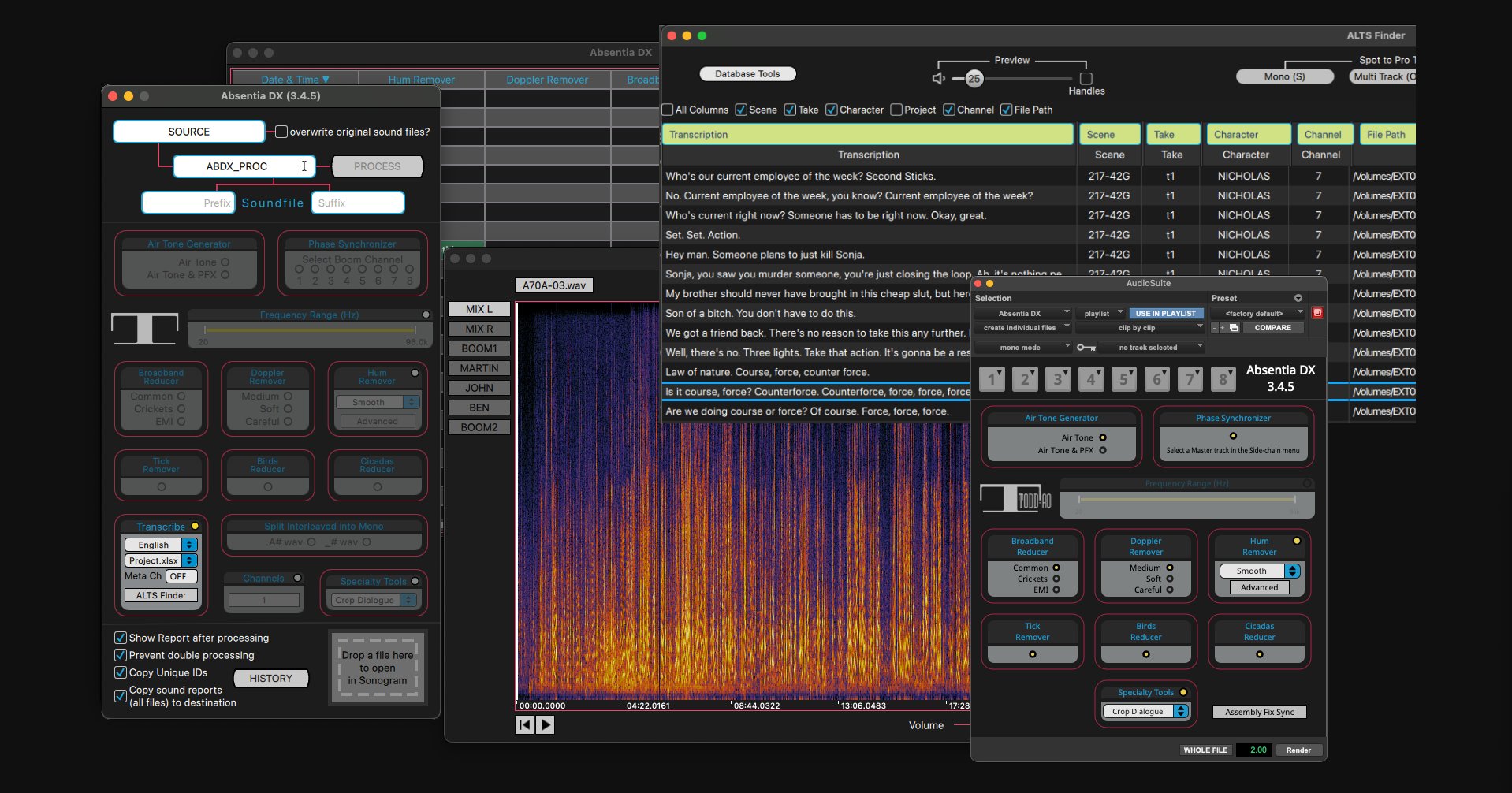This screenshot has width=1512, height=793.
Task: Open the playlist dropdown in AudioSuite
Action: 1100,313
